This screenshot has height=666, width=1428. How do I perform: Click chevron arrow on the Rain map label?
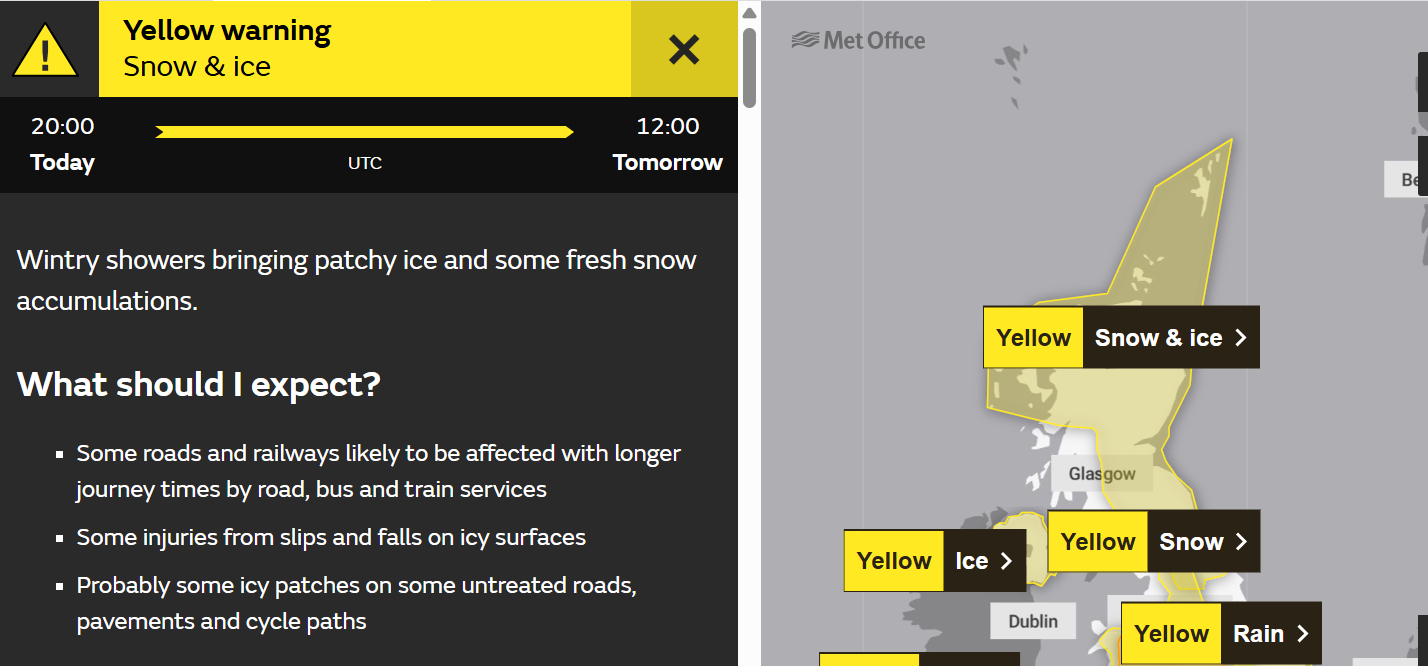coord(1302,634)
